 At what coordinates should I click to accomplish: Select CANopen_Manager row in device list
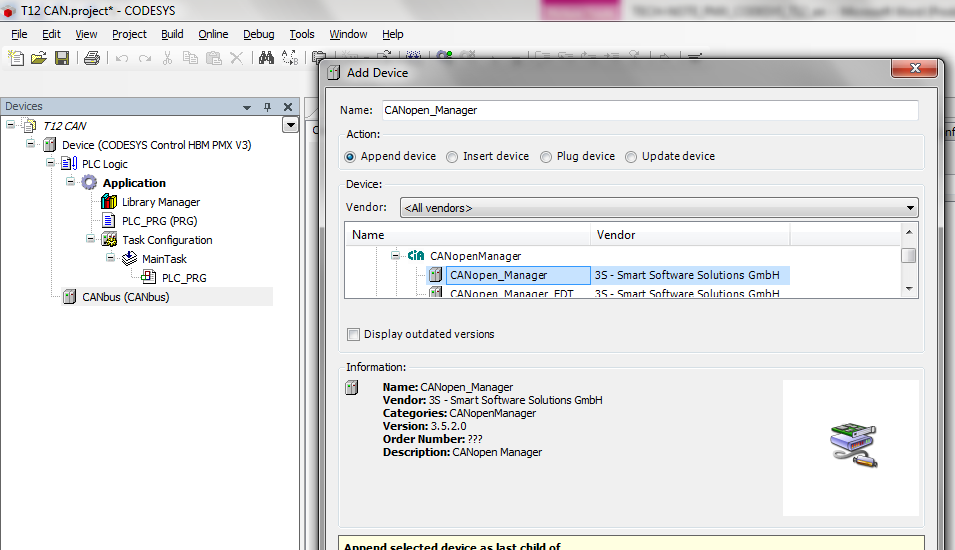tap(609, 275)
